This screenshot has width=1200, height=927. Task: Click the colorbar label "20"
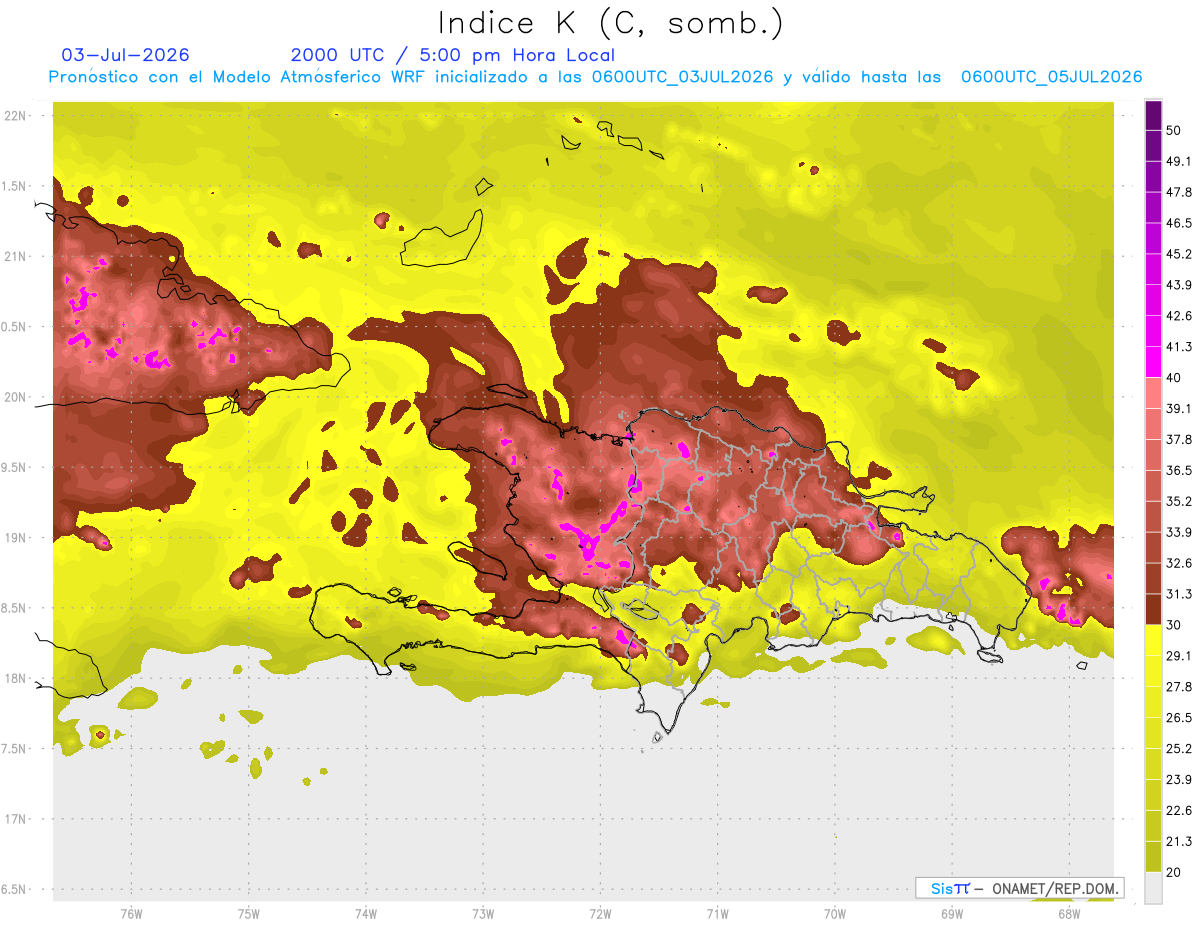click(x=1174, y=872)
